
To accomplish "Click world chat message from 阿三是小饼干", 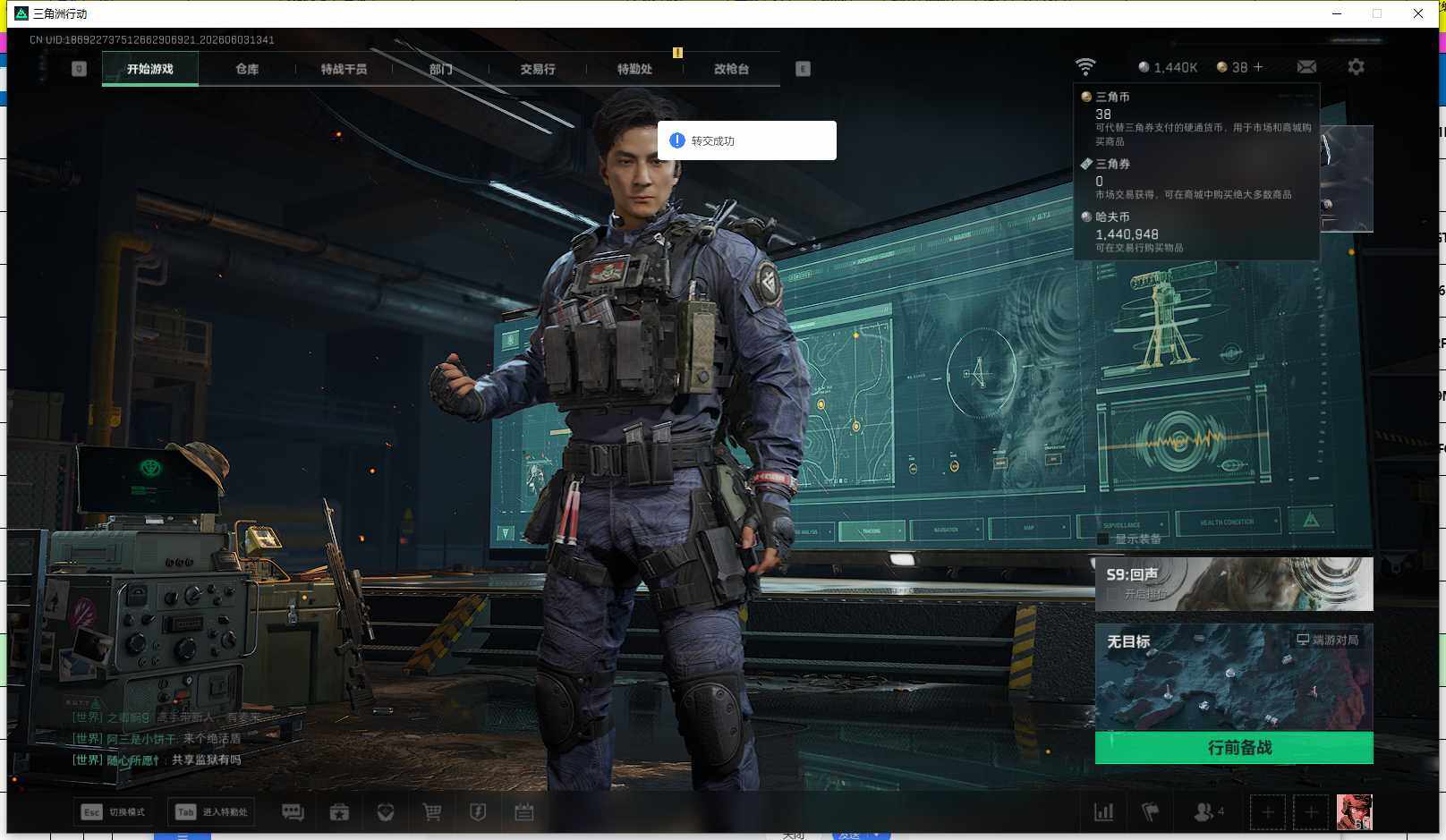I will coord(157,739).
